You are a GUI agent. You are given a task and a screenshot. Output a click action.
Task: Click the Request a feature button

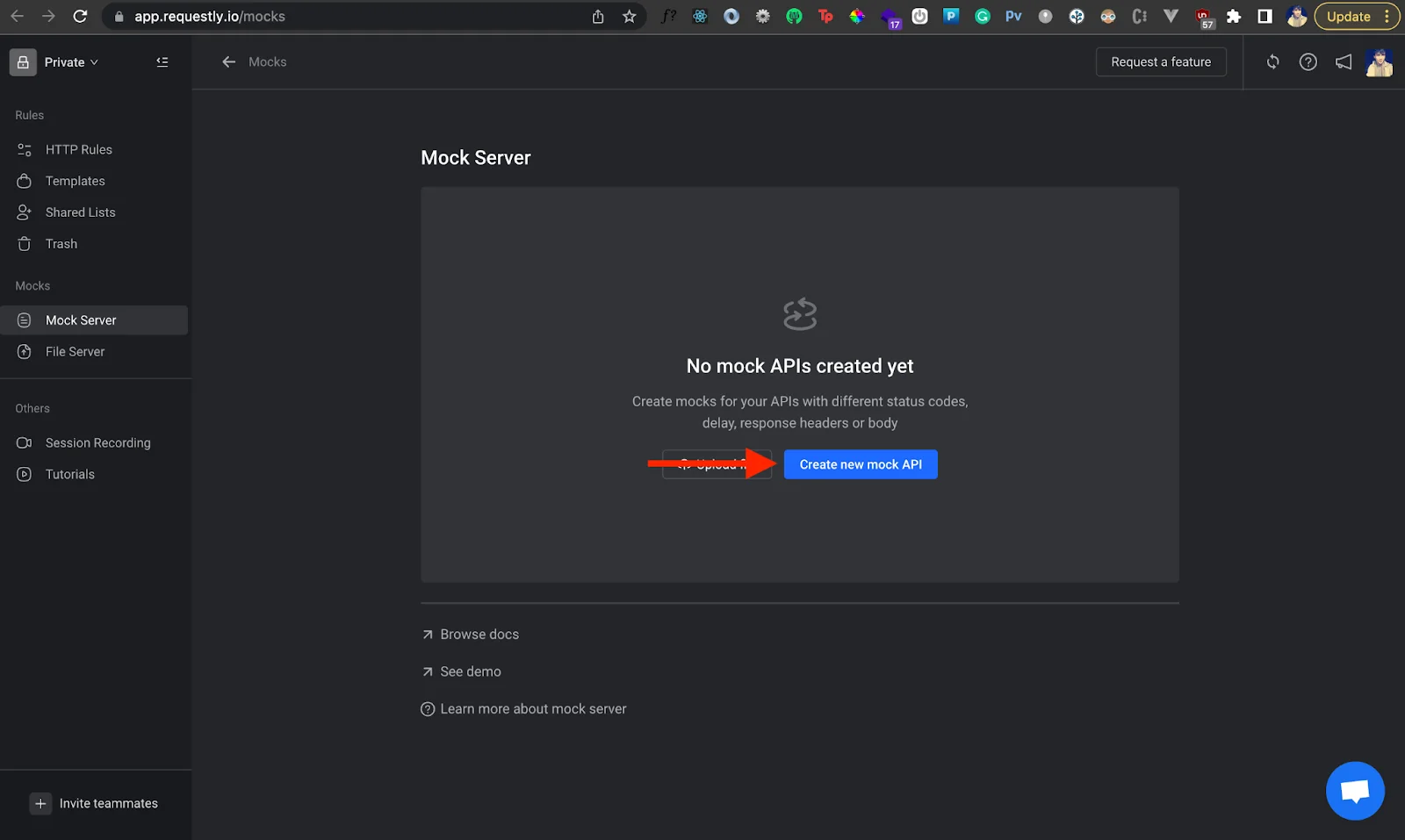[x=1161, y=62]
